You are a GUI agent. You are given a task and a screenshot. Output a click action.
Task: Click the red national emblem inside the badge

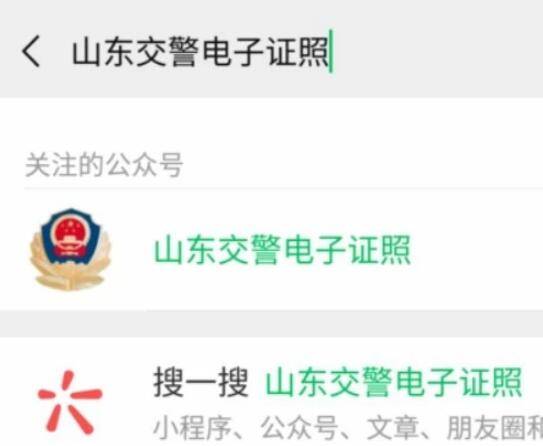tap(70, 236)
